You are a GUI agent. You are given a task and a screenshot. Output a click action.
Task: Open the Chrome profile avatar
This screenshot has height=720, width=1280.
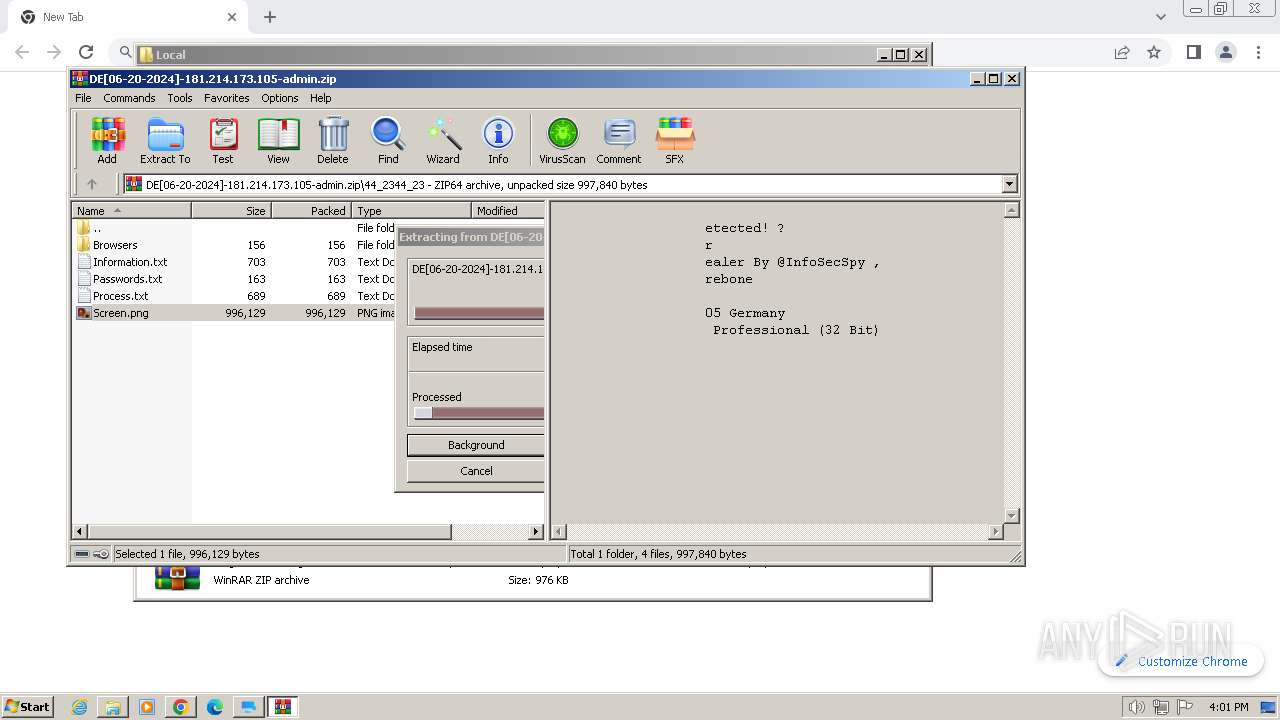1226,52
